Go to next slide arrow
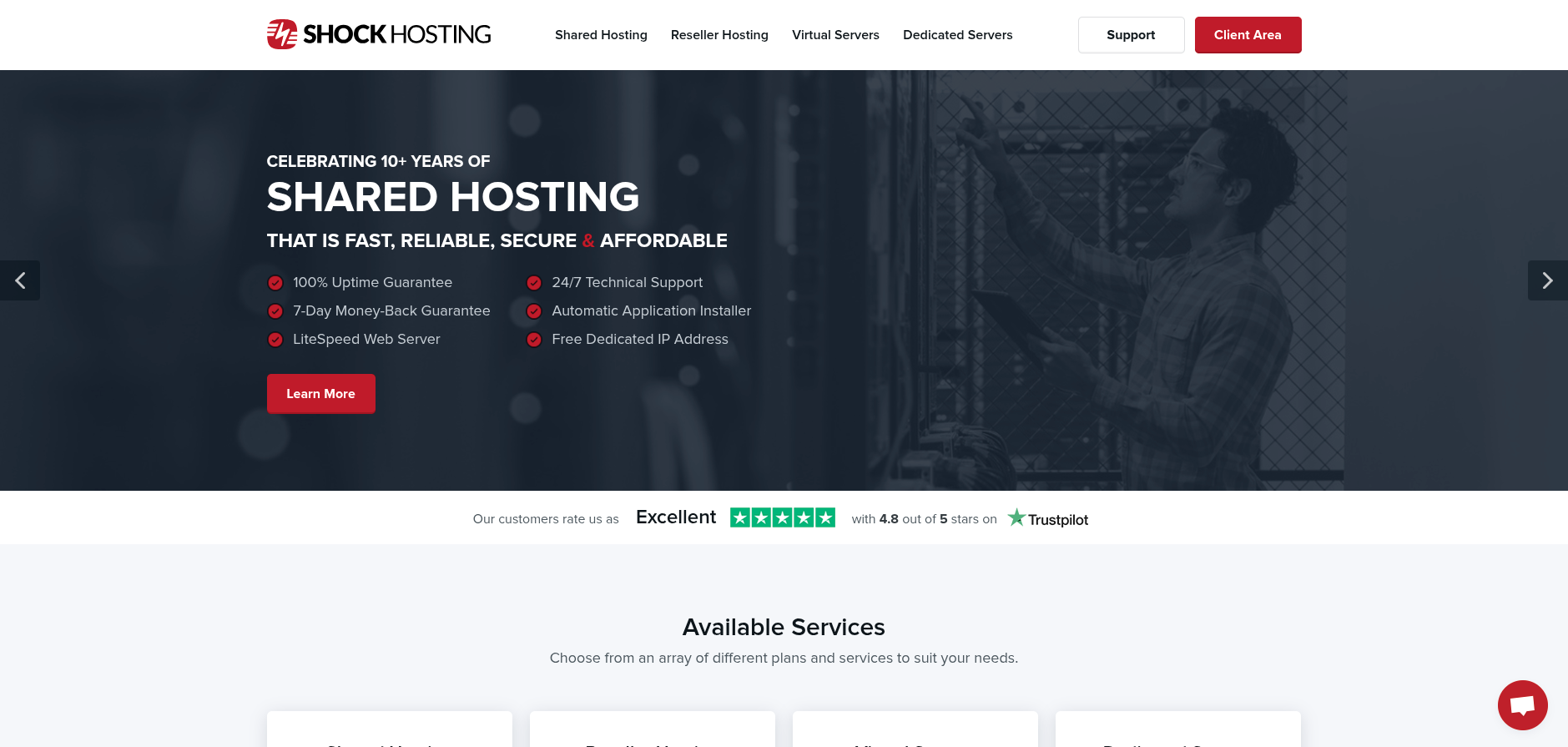 [x=1547, y=280]
